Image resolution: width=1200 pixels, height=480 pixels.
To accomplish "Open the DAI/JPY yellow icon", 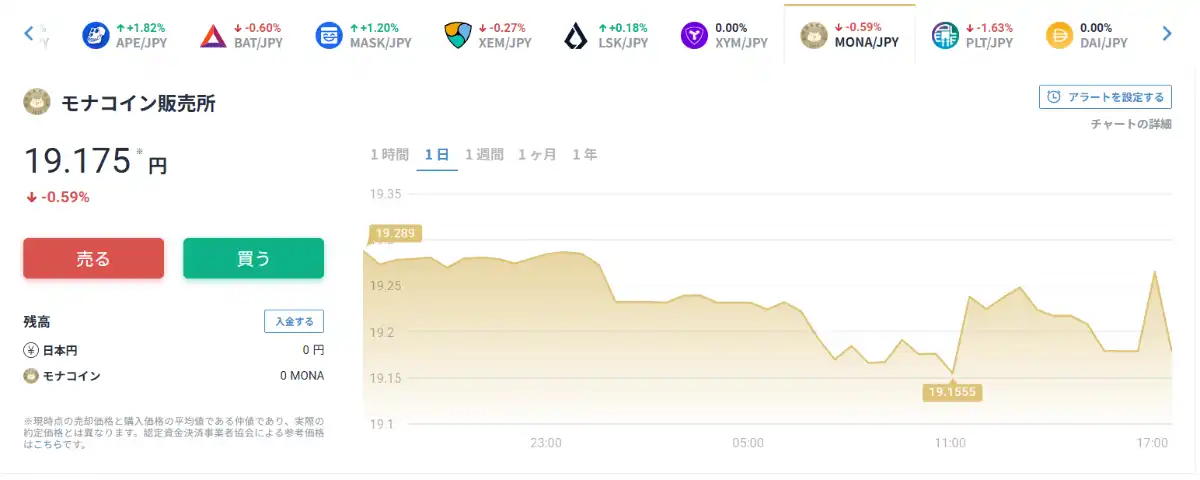I will coord(1060,36).
